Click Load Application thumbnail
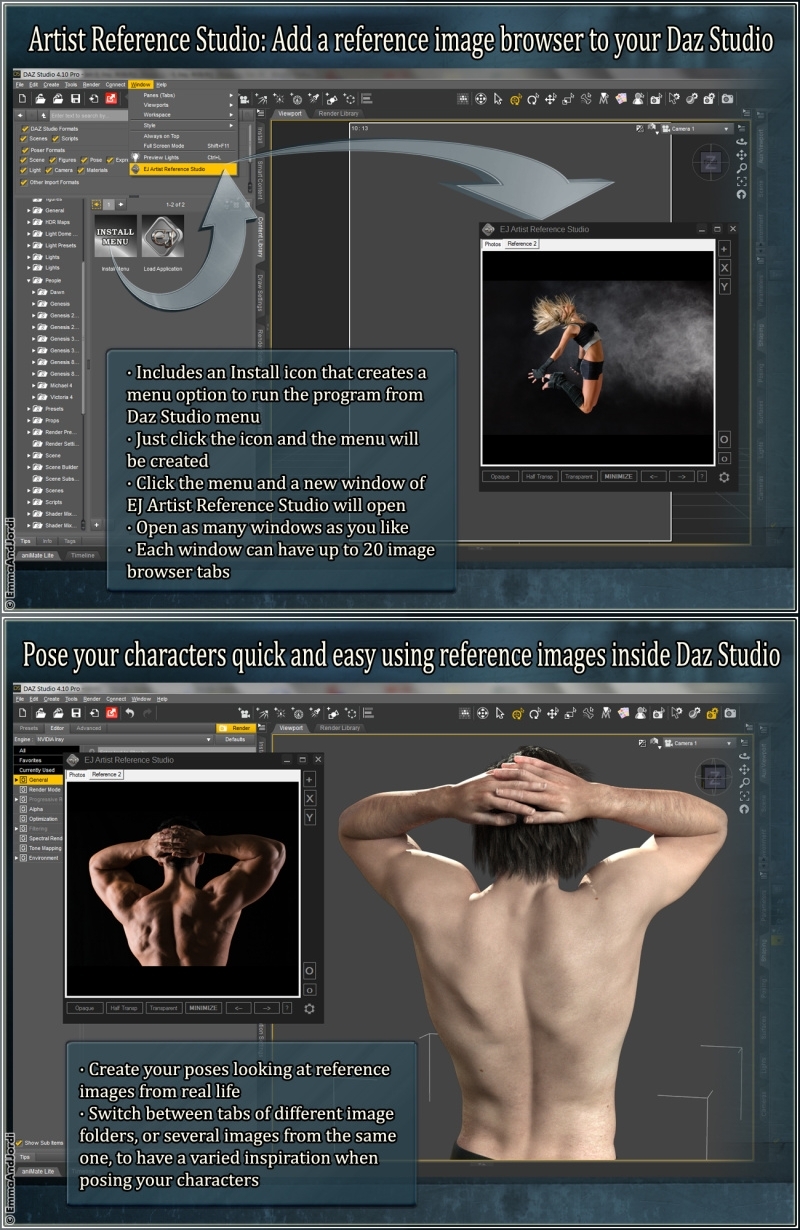This screenshot has height=1230, width=800. 162,237
